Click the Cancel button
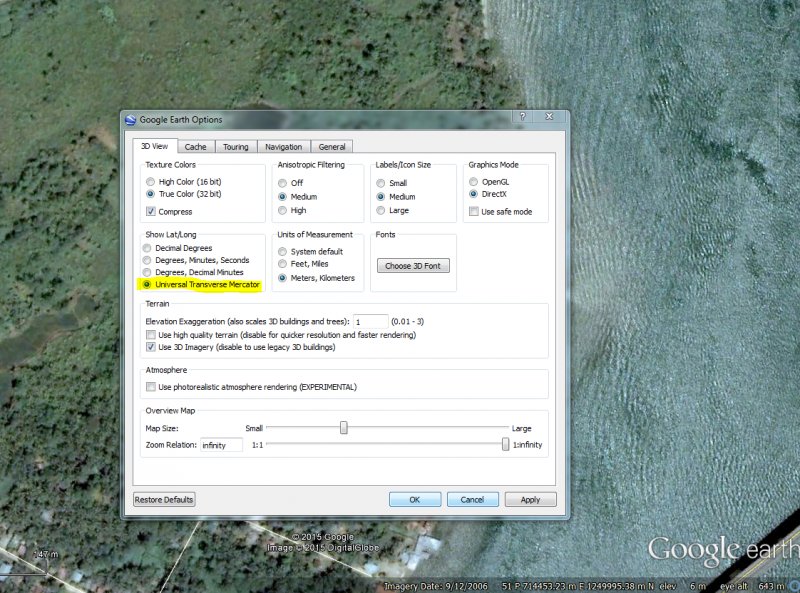Image resolution: width=800 pixels, height=593 pixels. (472, 500)
